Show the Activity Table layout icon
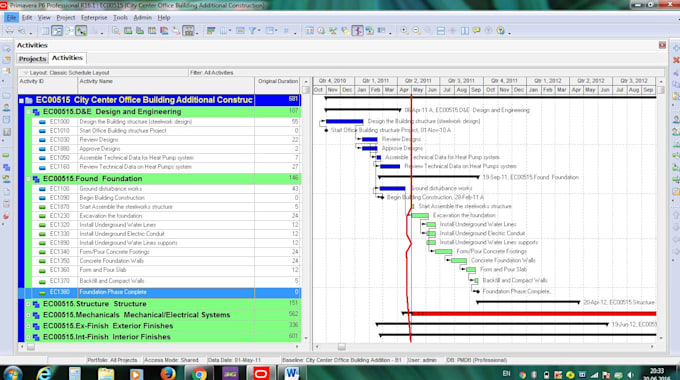 45,31
